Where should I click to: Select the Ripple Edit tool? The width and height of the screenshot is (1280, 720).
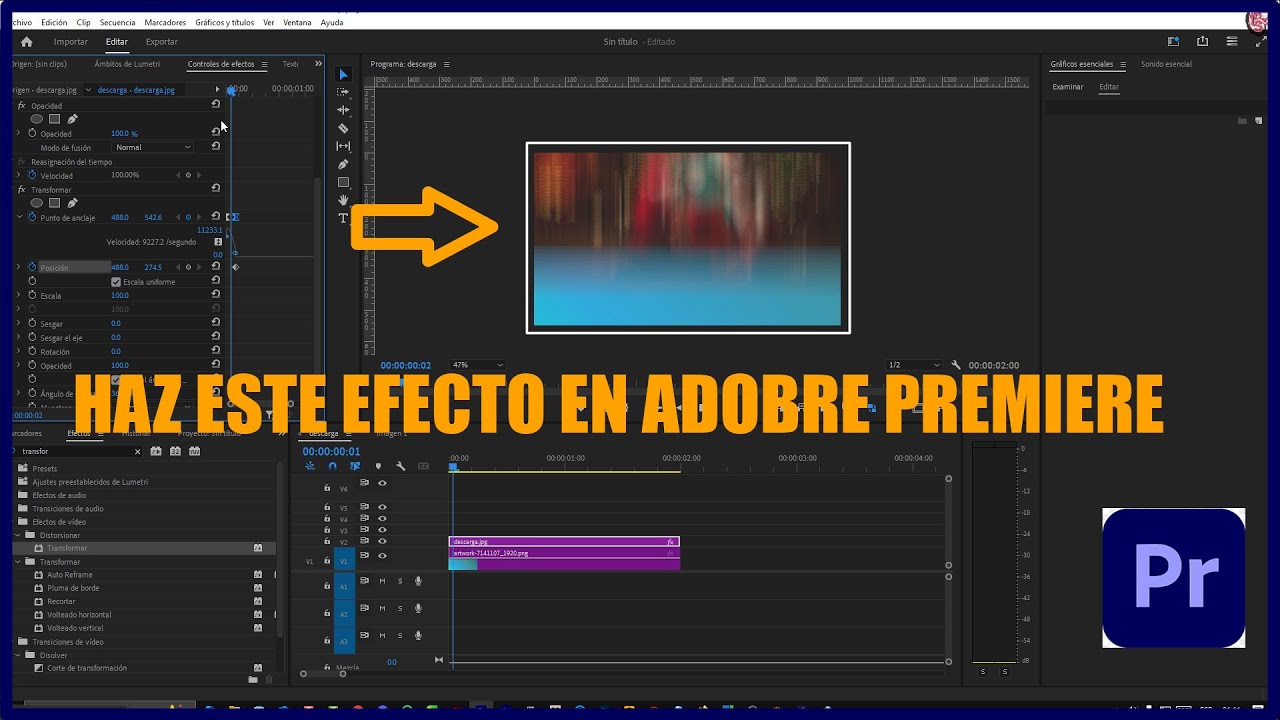point(344,110)
